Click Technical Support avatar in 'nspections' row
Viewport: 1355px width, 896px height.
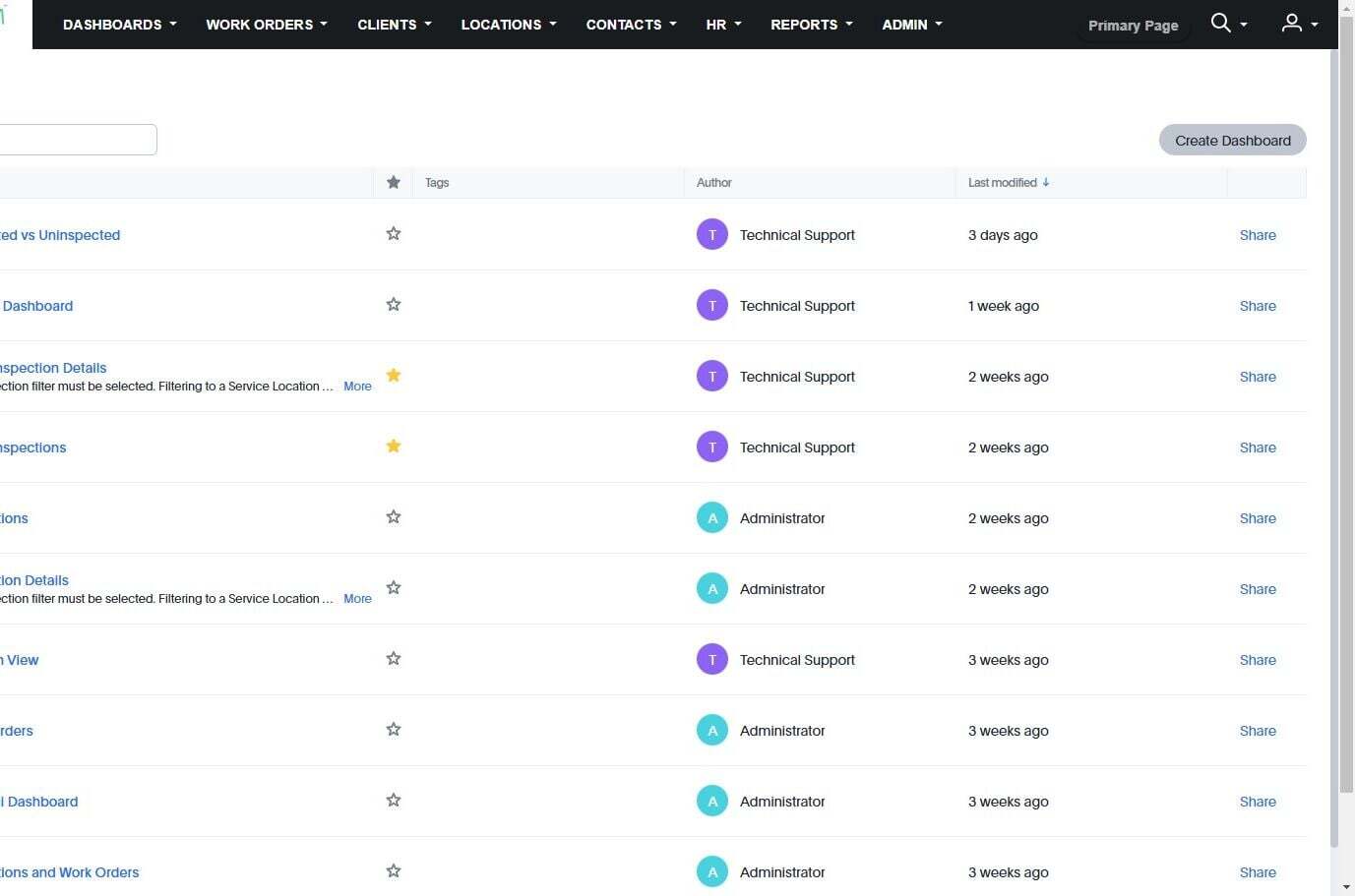click(x=712, y=448)
